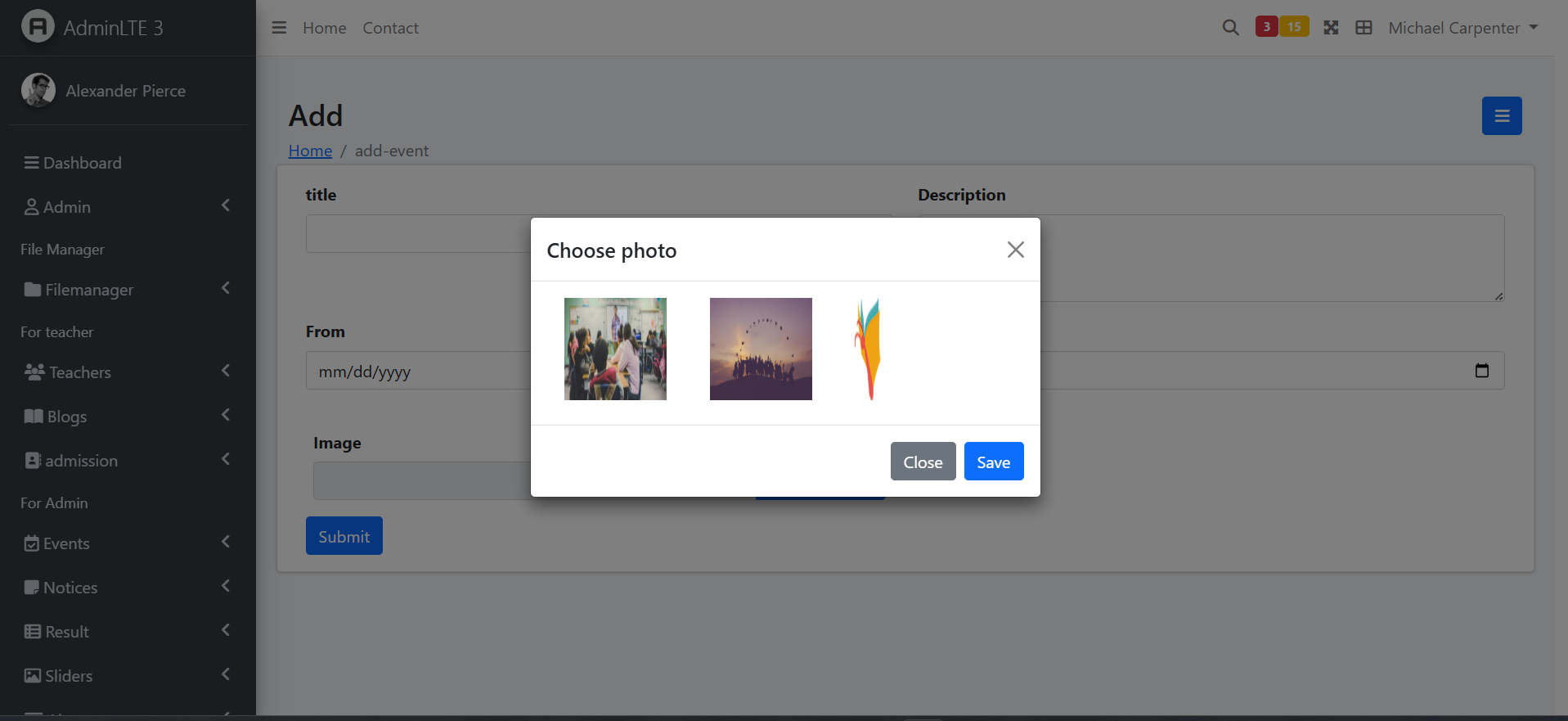Select the colorful feather logo photo
This screenshot has height=721, width=1568.
pyautogui.click(x=868, y=349)
